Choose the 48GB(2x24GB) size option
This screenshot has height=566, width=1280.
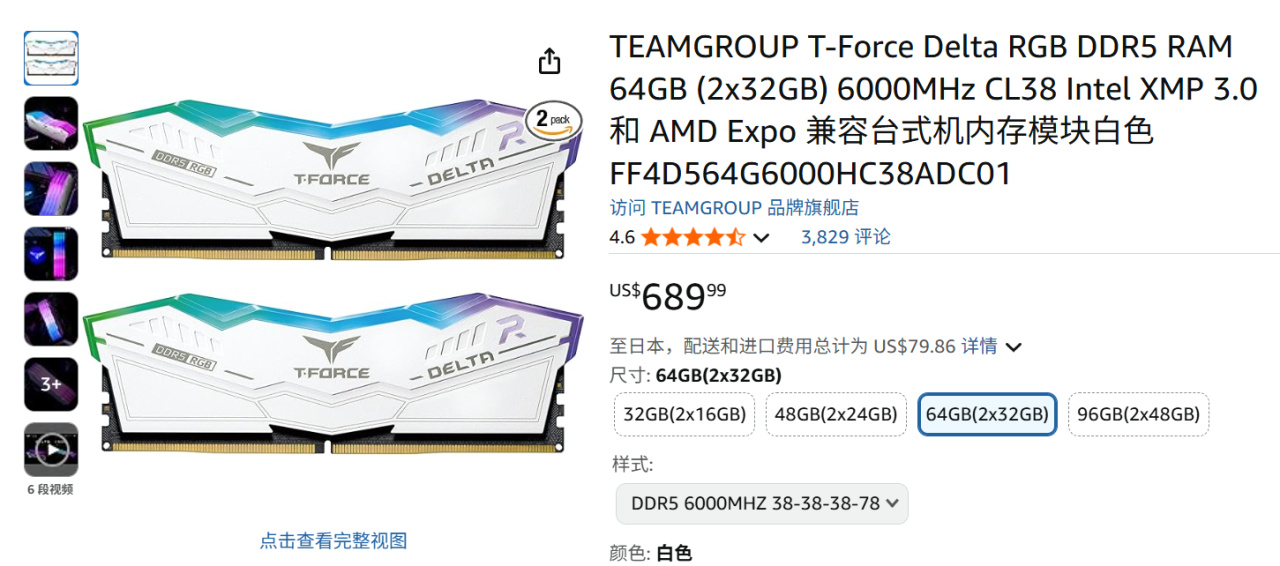(836, 414)
